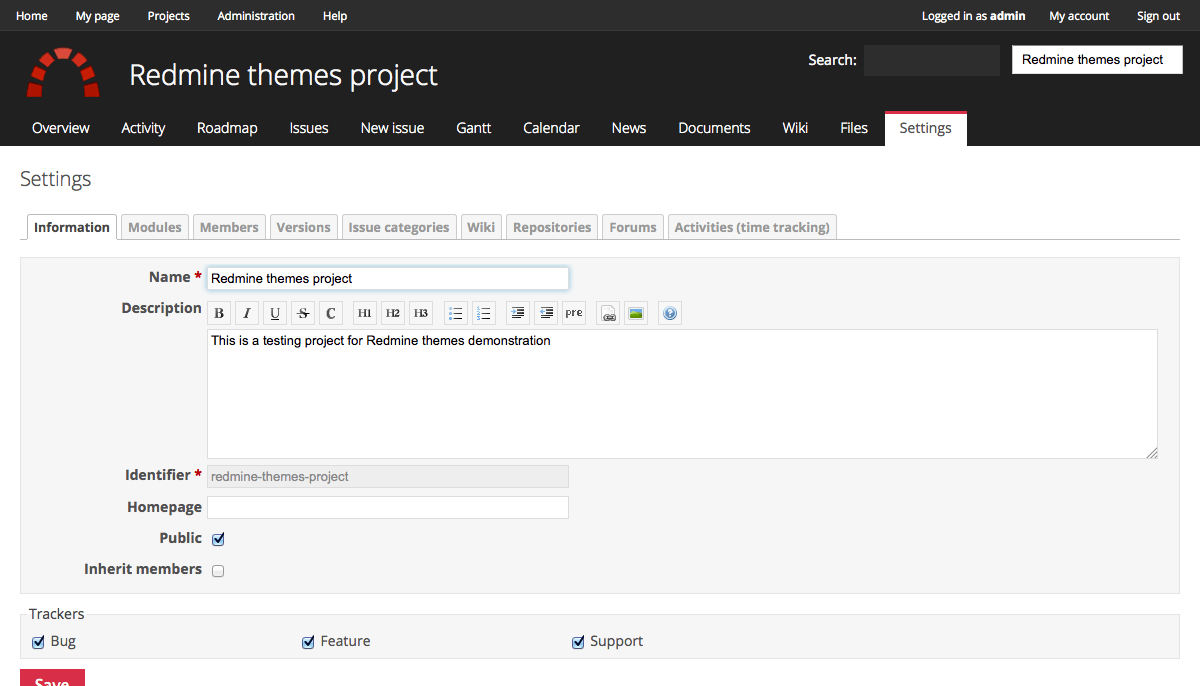
Task: Apply italic formatting to description
Action: [247, 313]
